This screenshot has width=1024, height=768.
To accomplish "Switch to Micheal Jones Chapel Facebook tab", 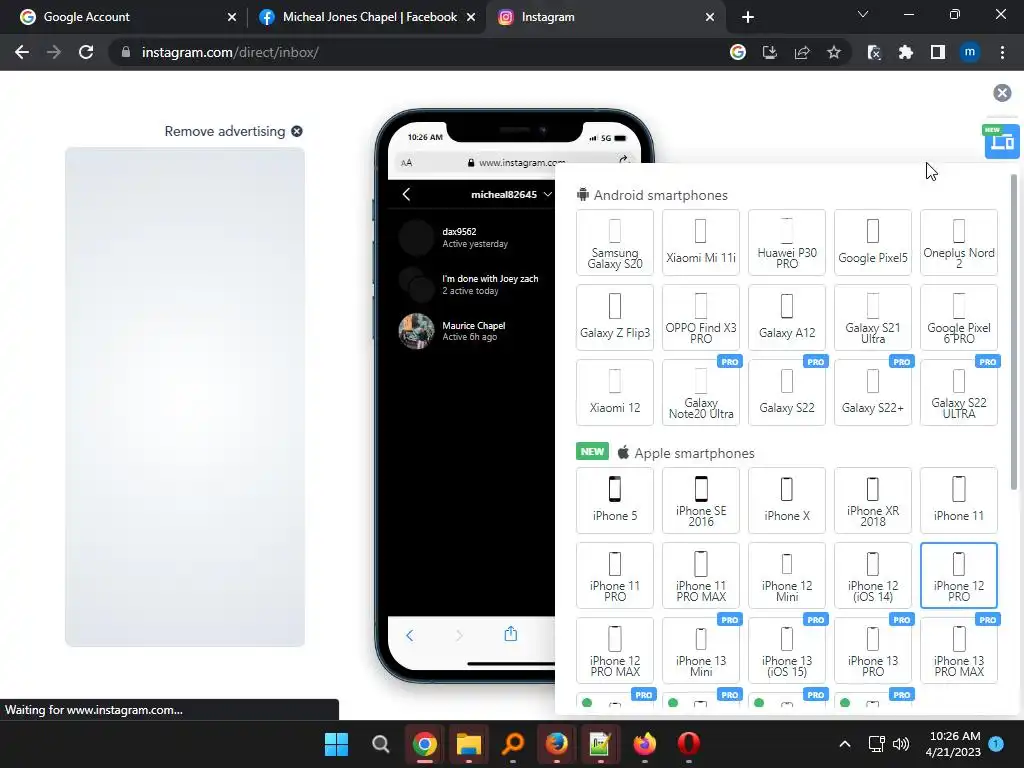I will point(366,17).
